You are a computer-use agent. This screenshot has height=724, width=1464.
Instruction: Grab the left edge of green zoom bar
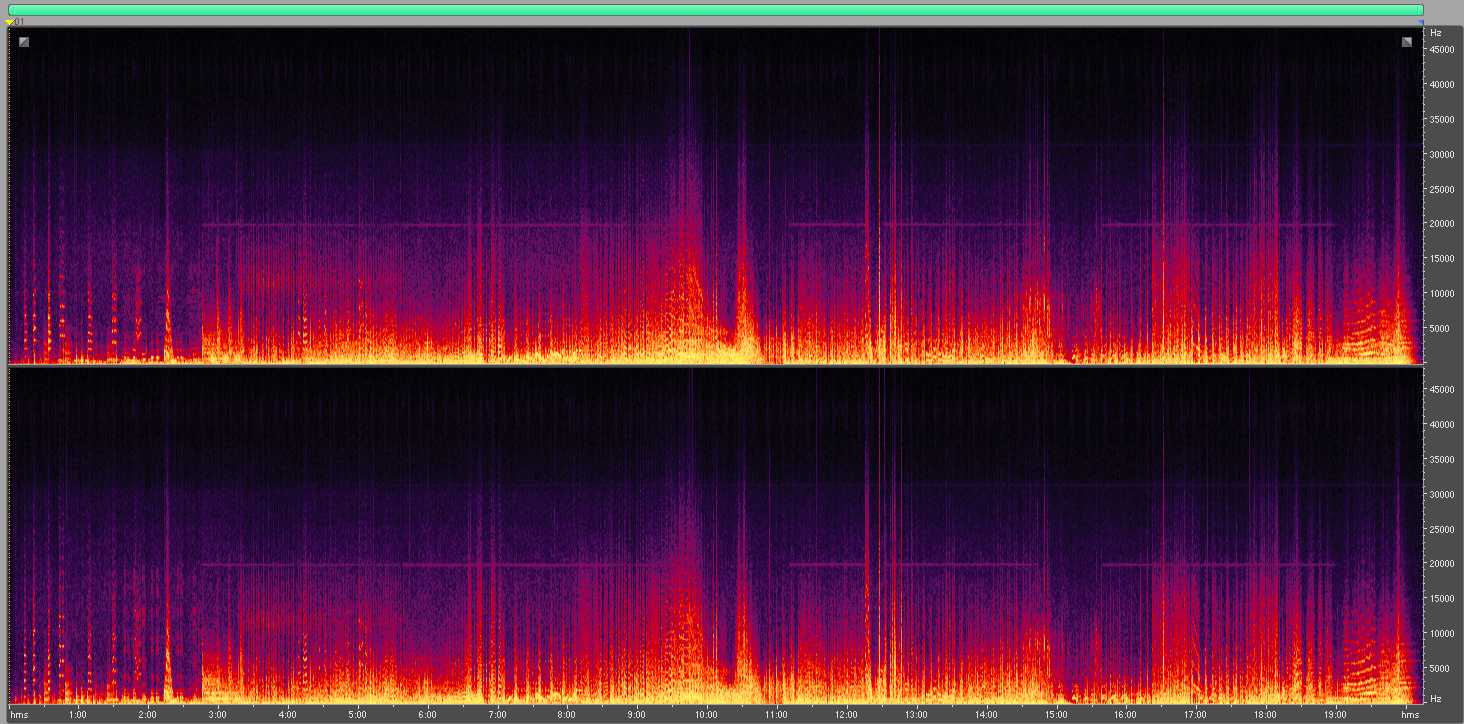coord(10,10)
